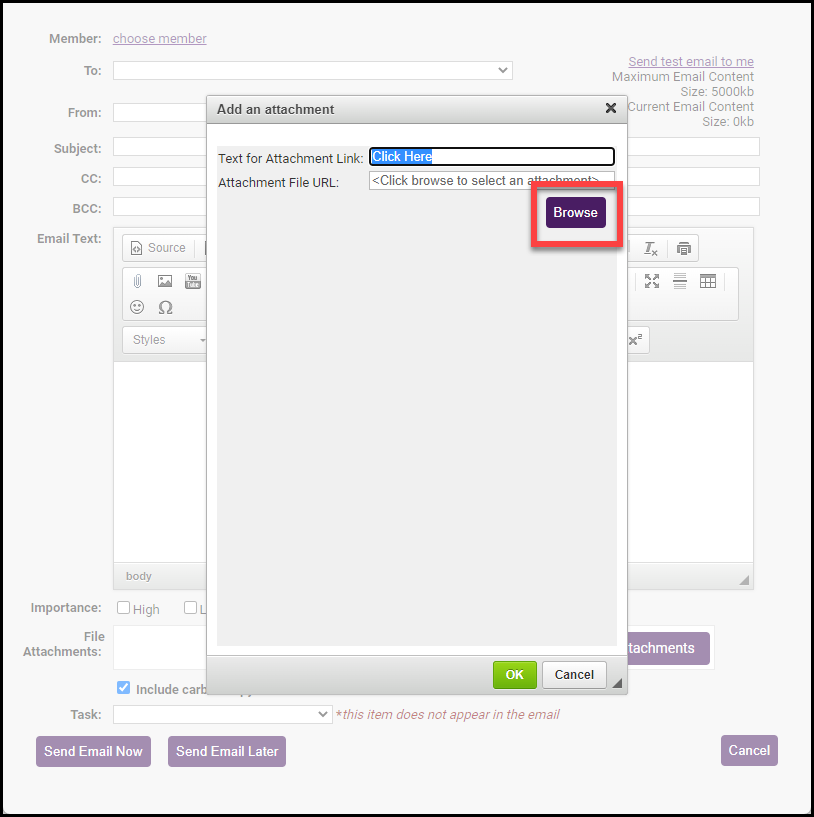Grab the editor resize handle at corner
This screenshot has height=817, width=814.
(x=744, y=580)
